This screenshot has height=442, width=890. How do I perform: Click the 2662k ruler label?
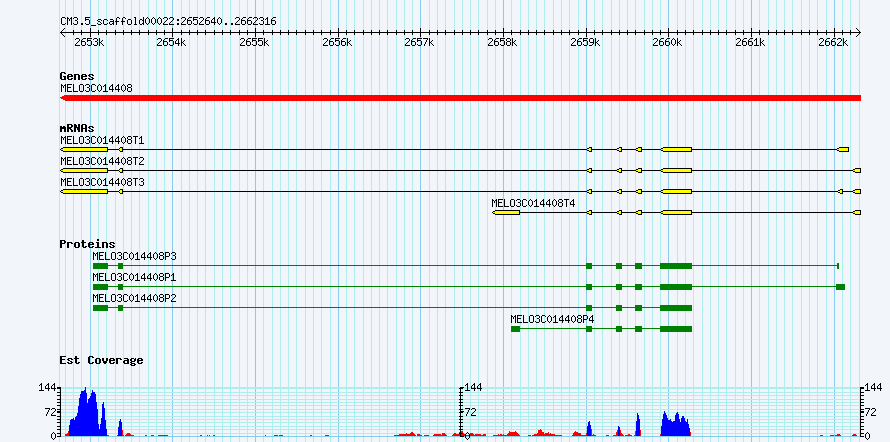coord(834,43)
